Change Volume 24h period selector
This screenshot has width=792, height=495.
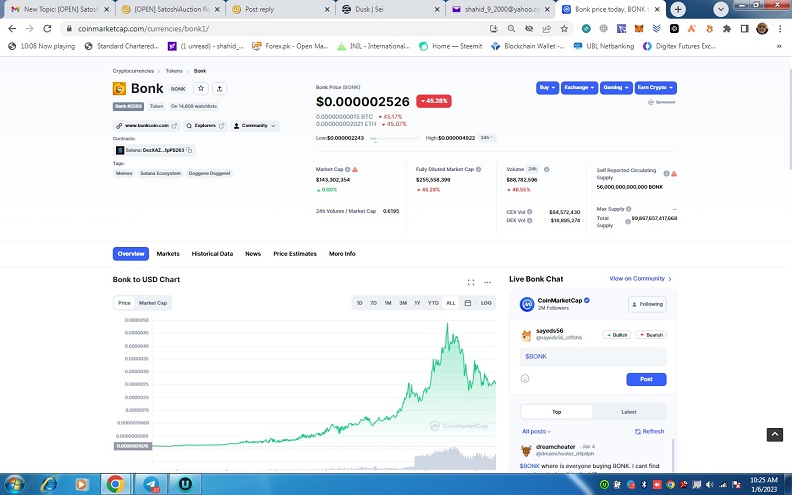pos(532,169)
